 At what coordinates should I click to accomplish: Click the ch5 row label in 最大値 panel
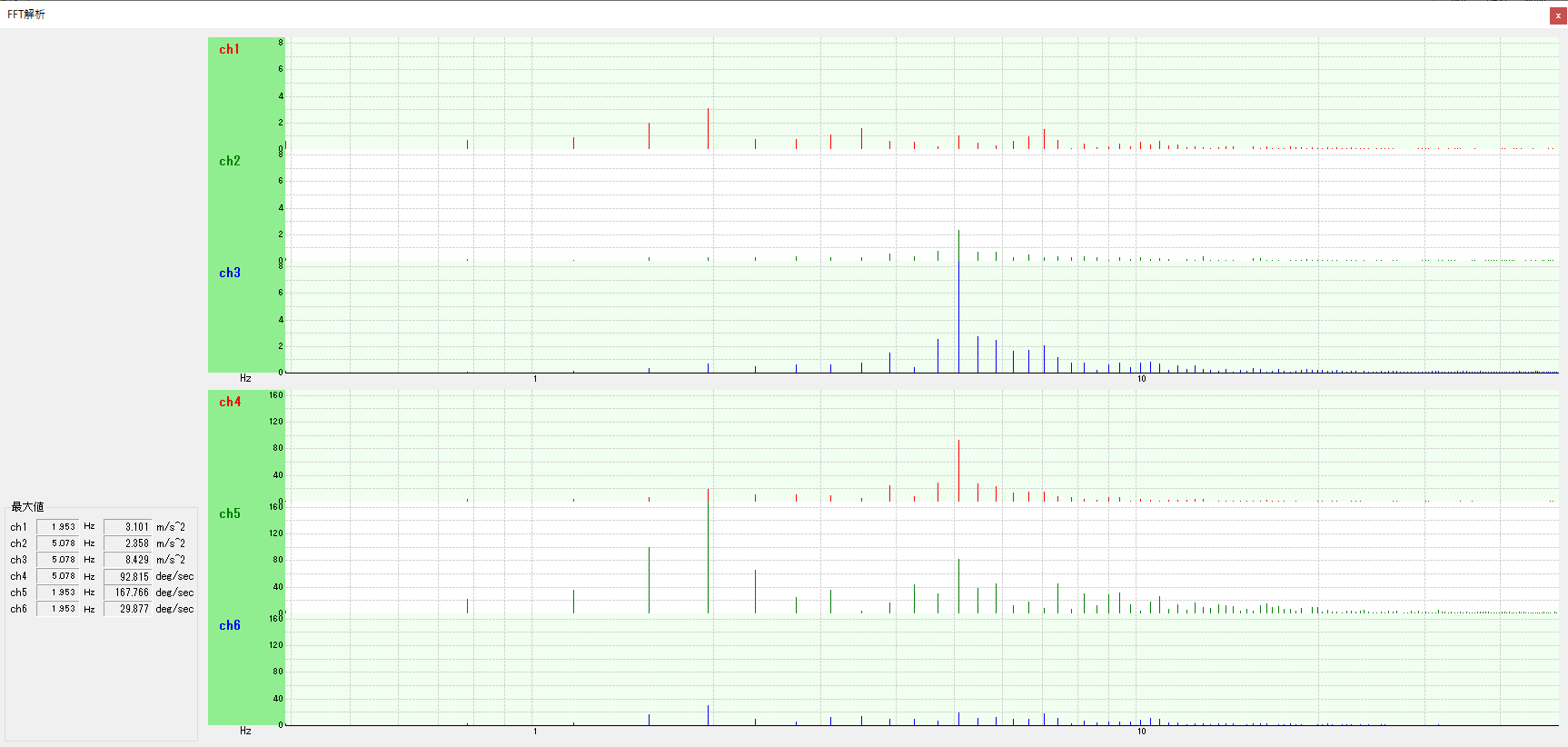19,593
